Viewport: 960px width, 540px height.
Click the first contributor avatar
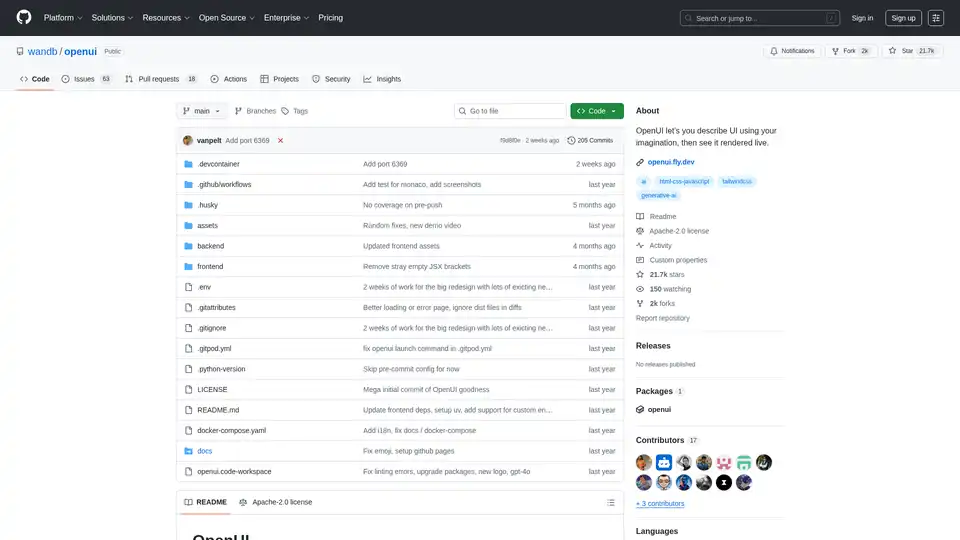[x=644, y=463]
